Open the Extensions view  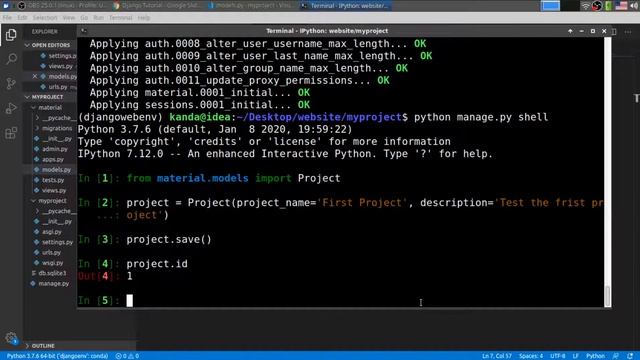11,133
